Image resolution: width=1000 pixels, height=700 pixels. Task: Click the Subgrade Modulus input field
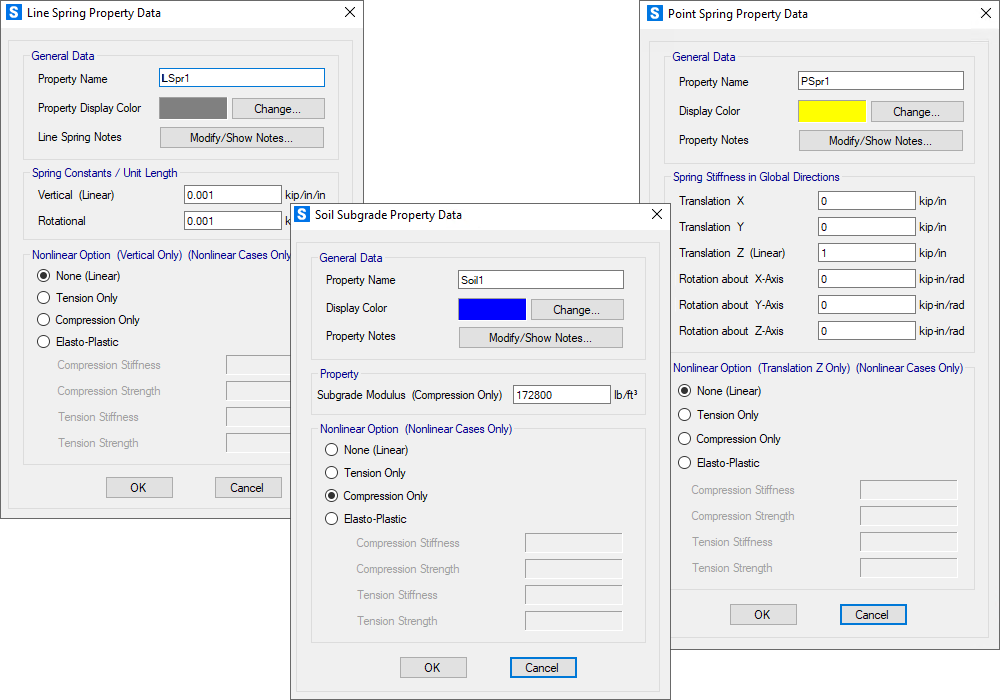click(x=561, y=395)
